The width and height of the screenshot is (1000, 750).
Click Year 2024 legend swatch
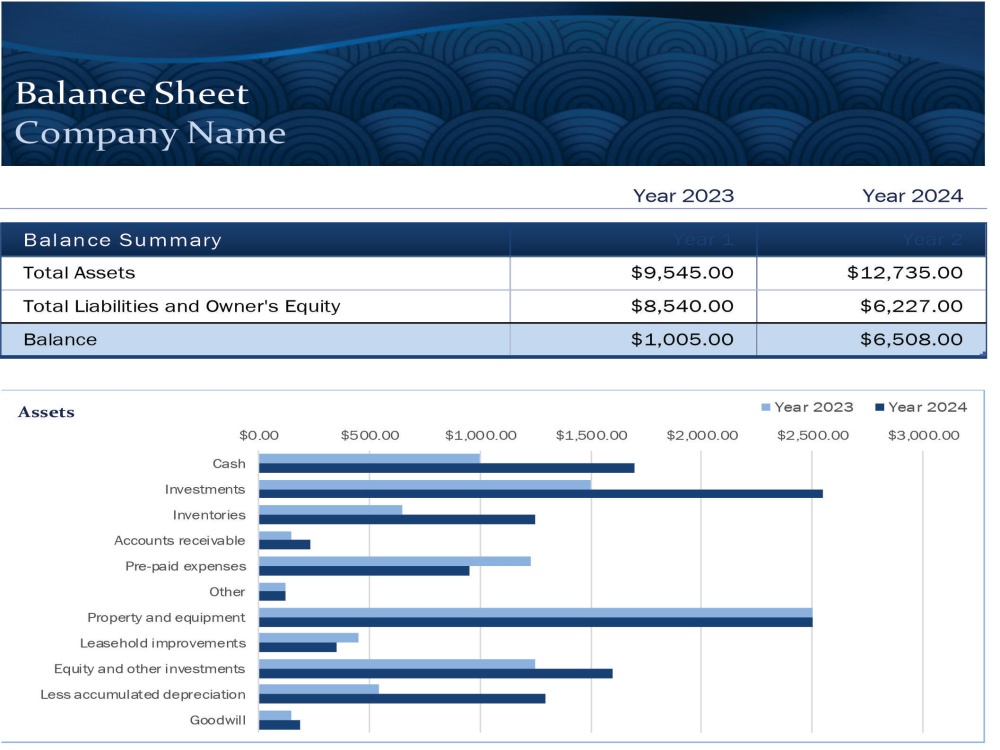879,408
